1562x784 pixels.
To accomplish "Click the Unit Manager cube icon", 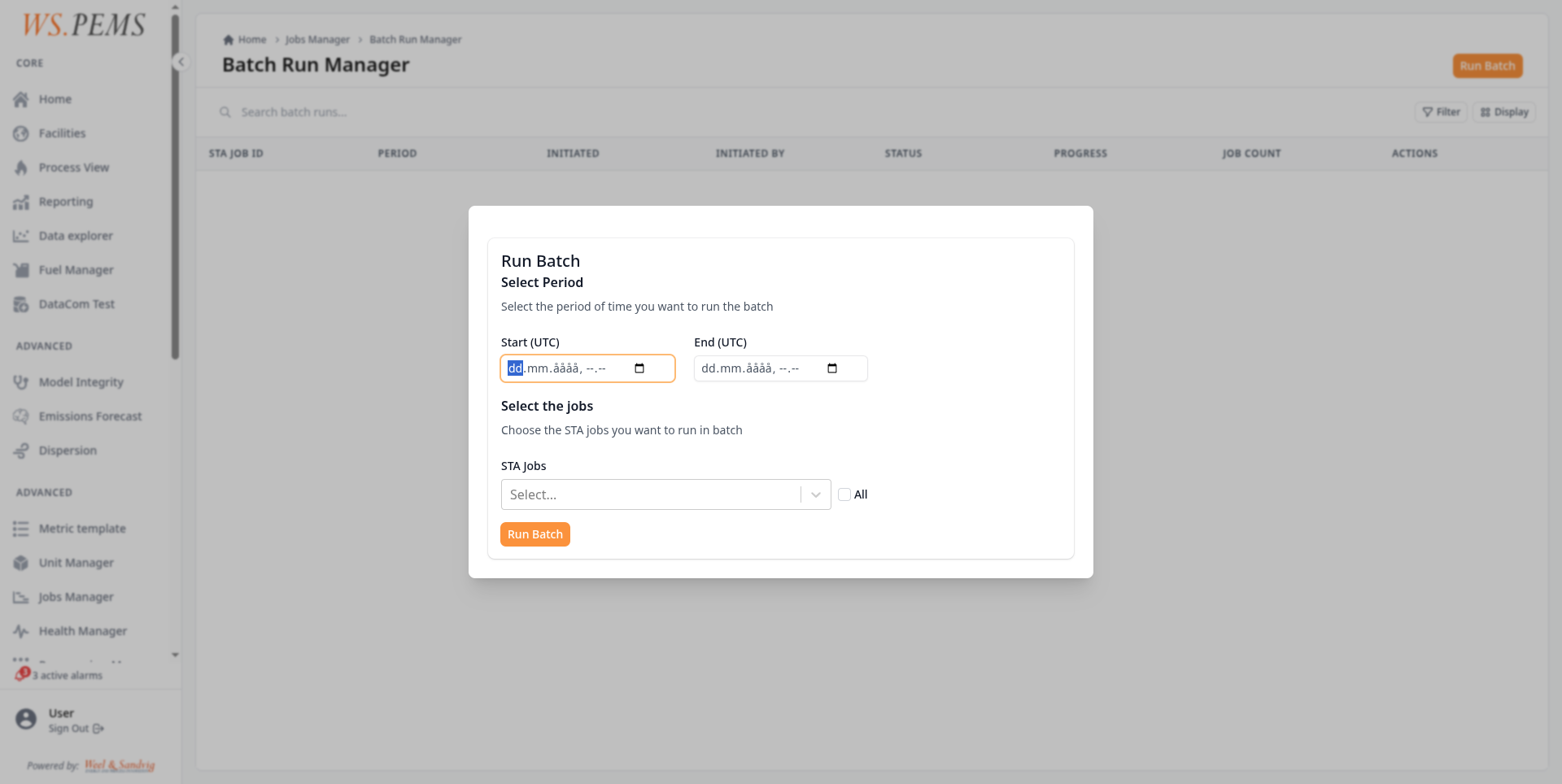I will click(x=21, y=563).
